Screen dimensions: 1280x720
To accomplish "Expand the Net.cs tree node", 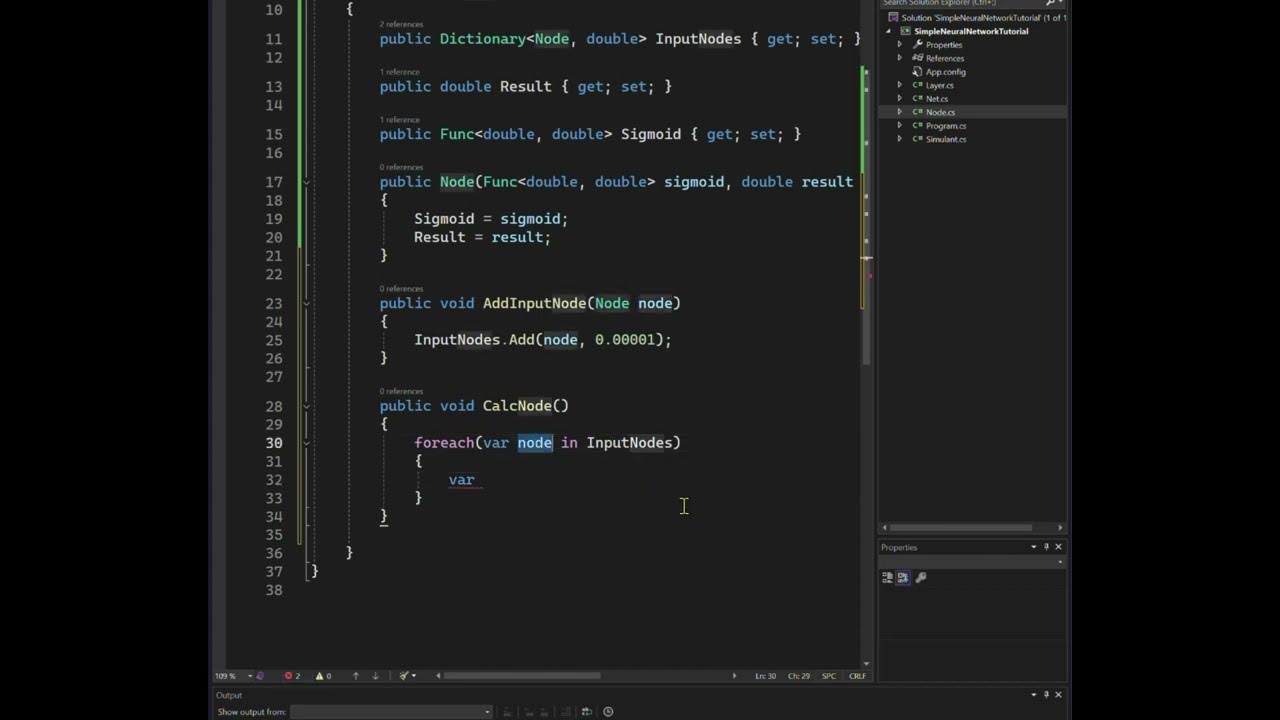I will [900, 99].
